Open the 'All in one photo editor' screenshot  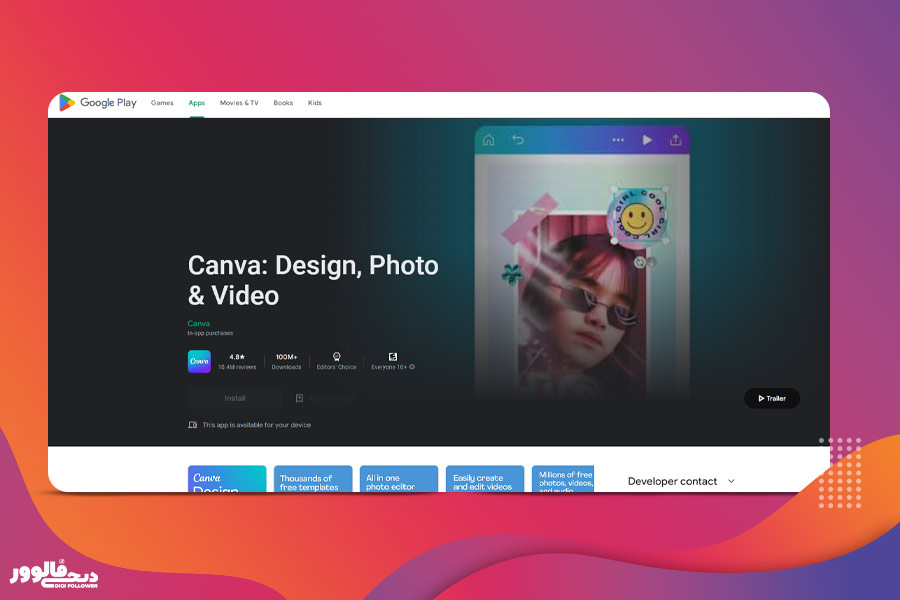(399, 479)
